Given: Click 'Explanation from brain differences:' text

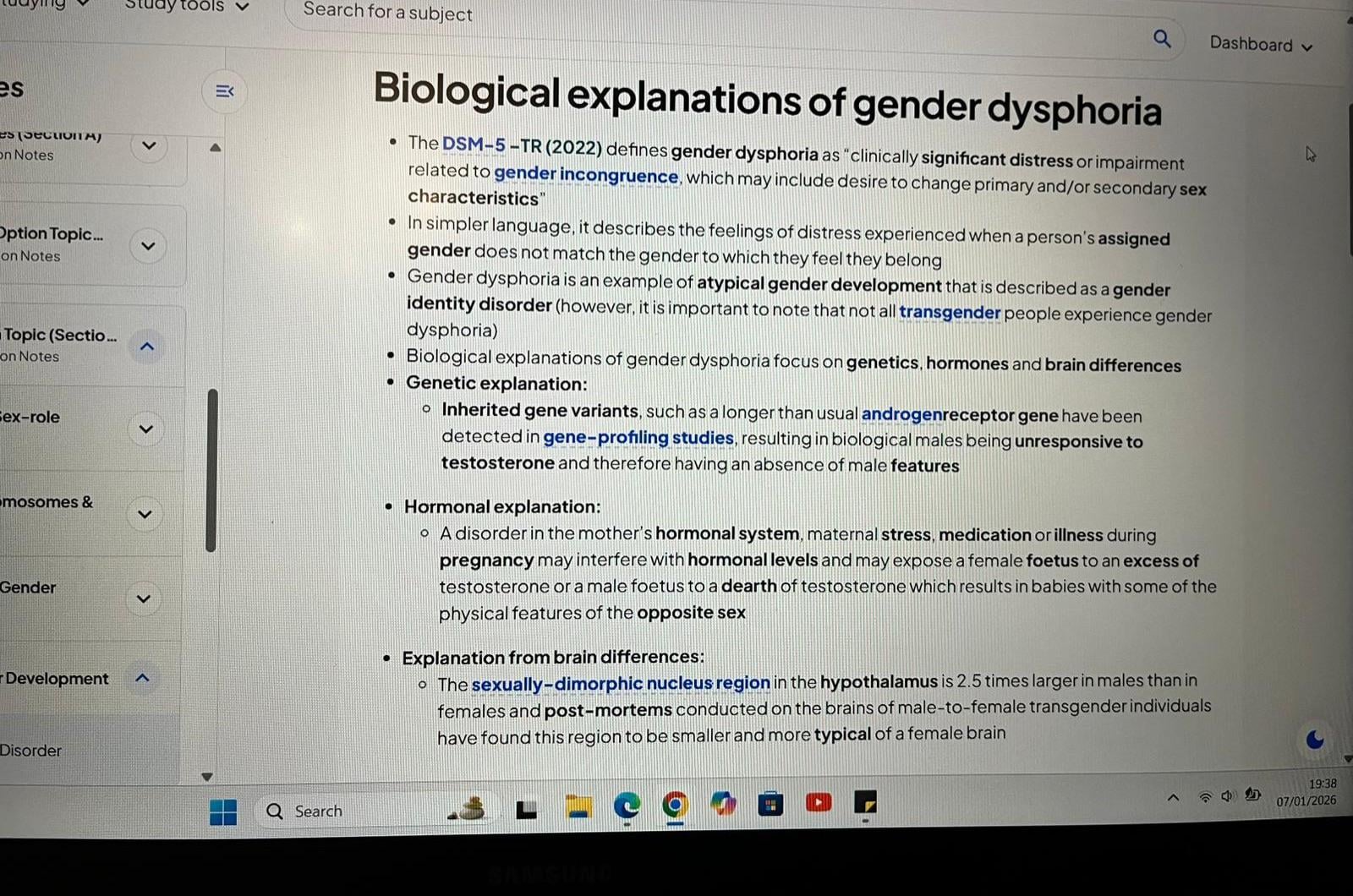Looking at the screenshot, I should [x=553, y=657].
